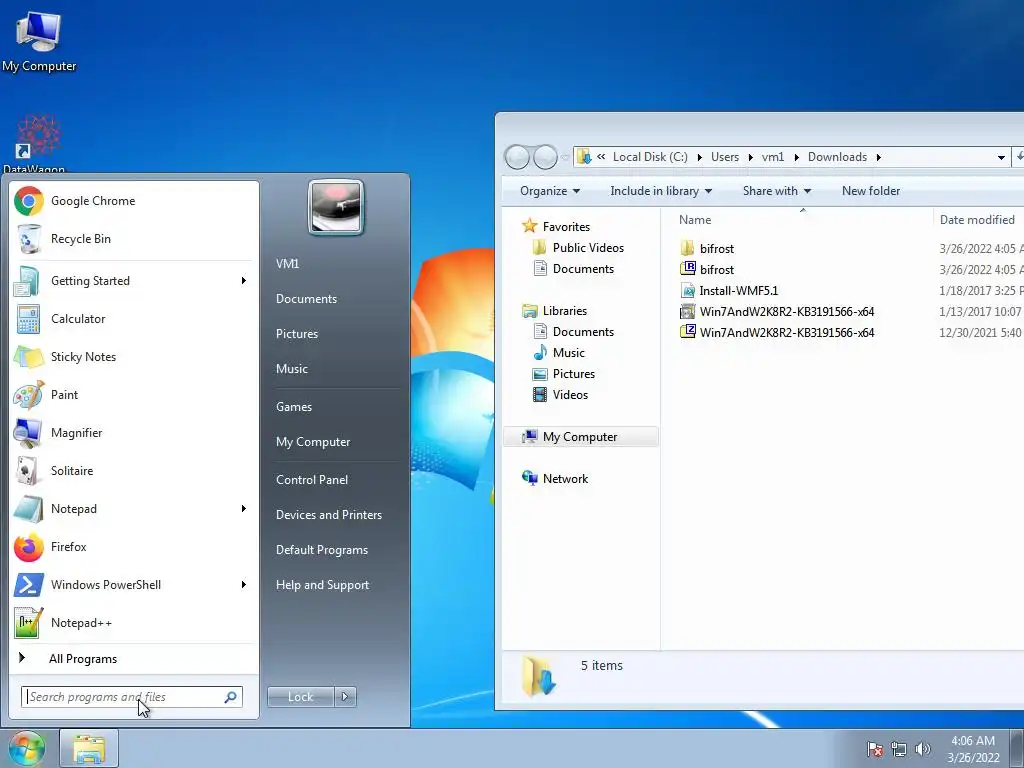Screen dimensions: 1024x768
Task: Expand Windows PowerShell submenu arrow
Action: coord(244,584)
